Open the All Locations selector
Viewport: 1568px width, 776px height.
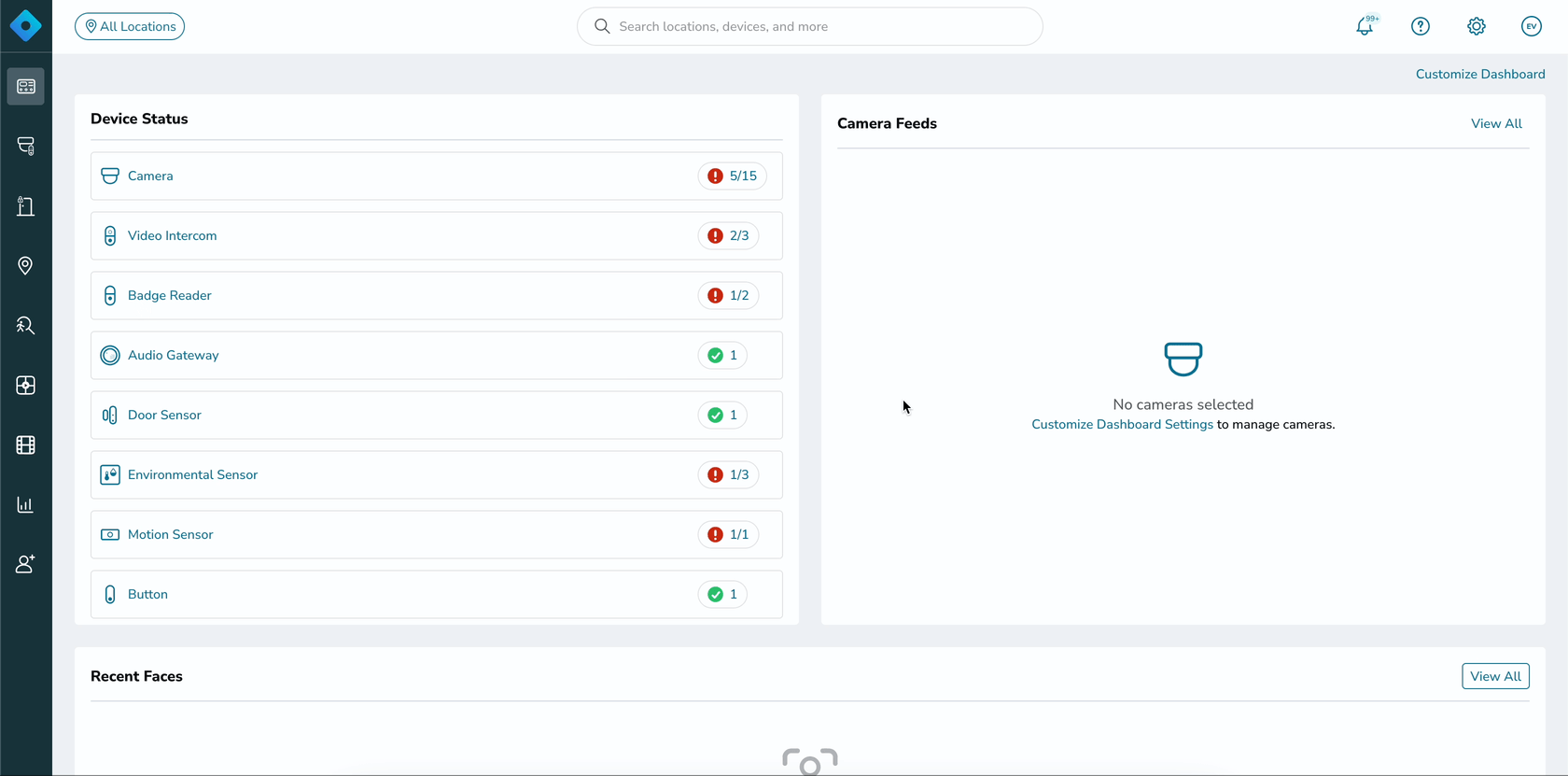(130, 26)
